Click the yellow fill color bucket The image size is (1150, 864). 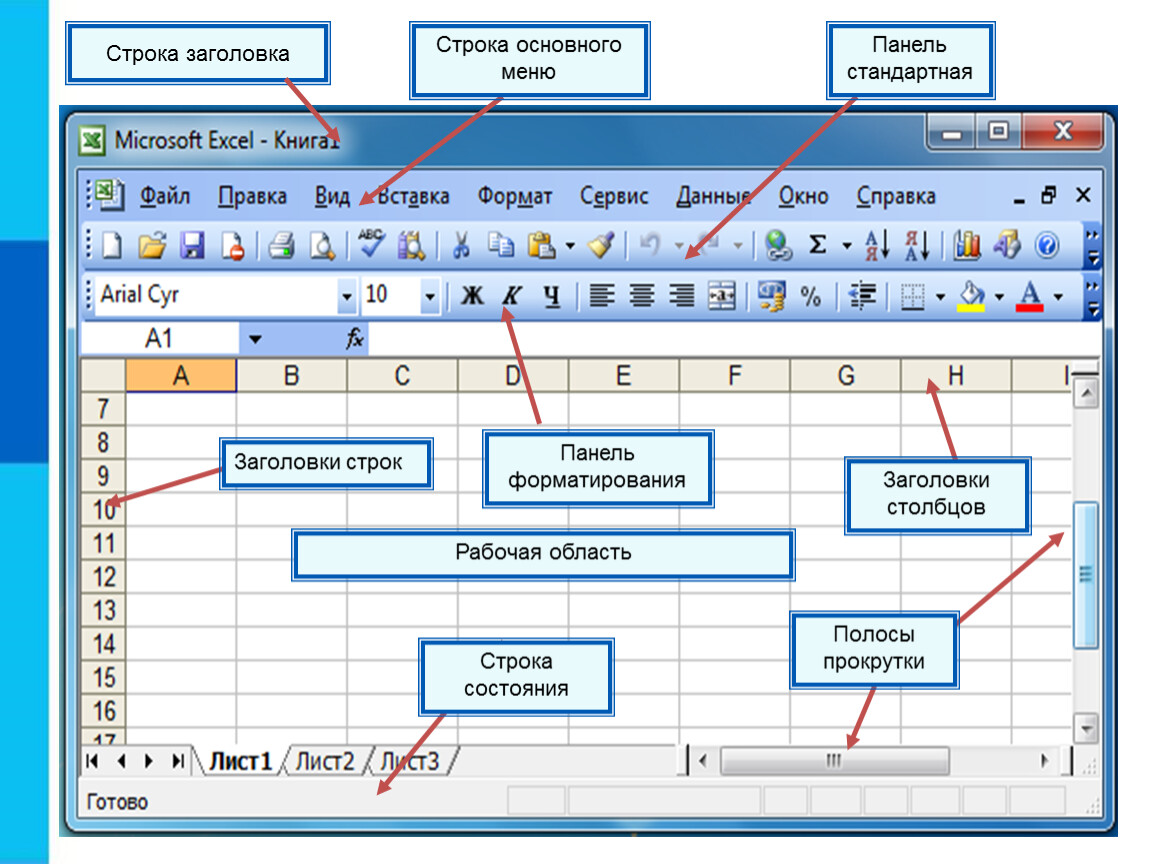tap(972, 296)
